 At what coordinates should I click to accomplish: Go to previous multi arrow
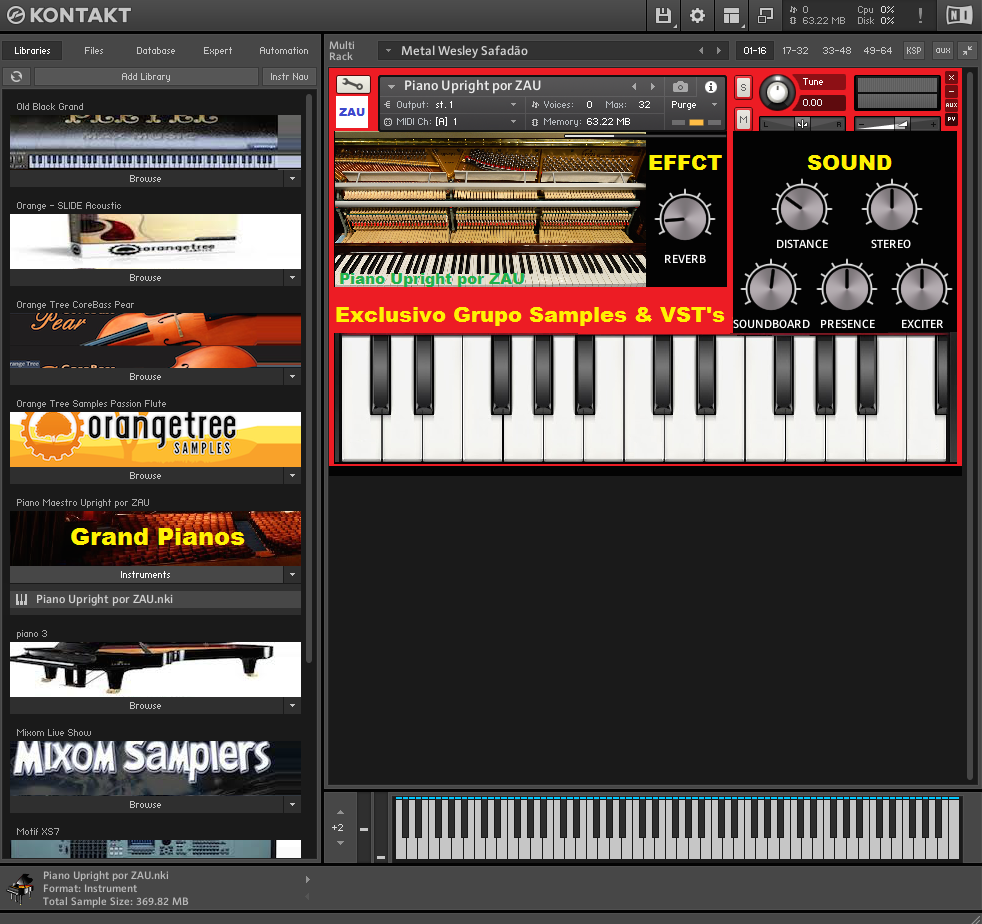tap(701, 51)
